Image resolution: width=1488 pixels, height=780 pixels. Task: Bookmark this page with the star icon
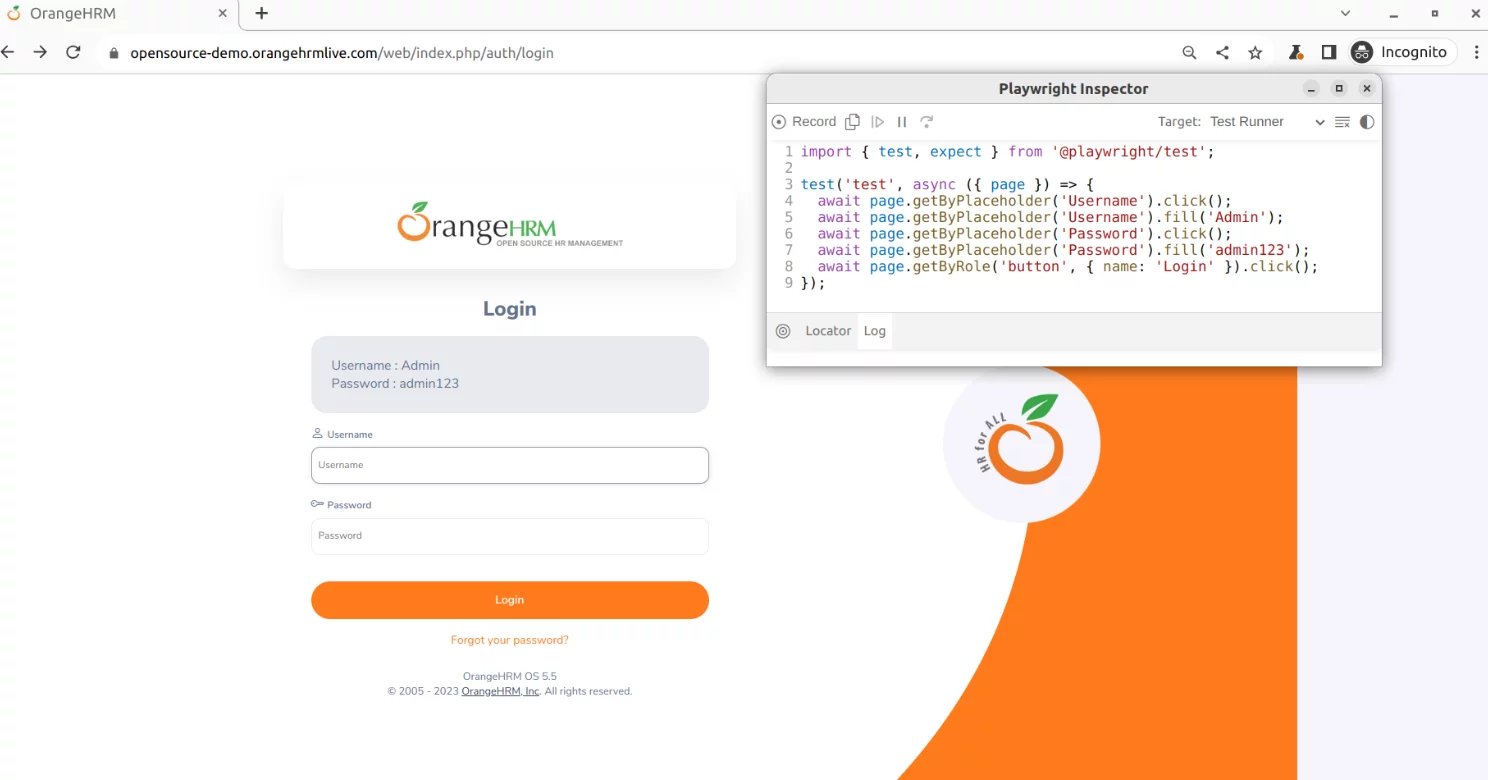click(x=1255, y=53)
